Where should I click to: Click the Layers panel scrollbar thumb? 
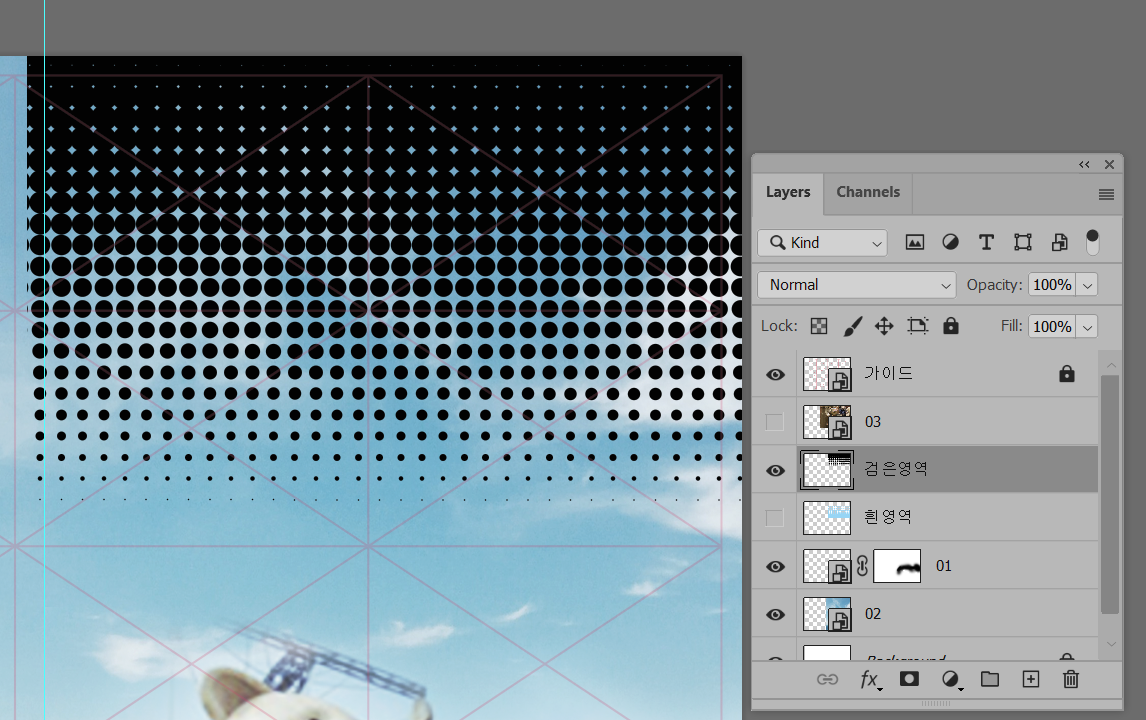click(x=1109, y=494)
